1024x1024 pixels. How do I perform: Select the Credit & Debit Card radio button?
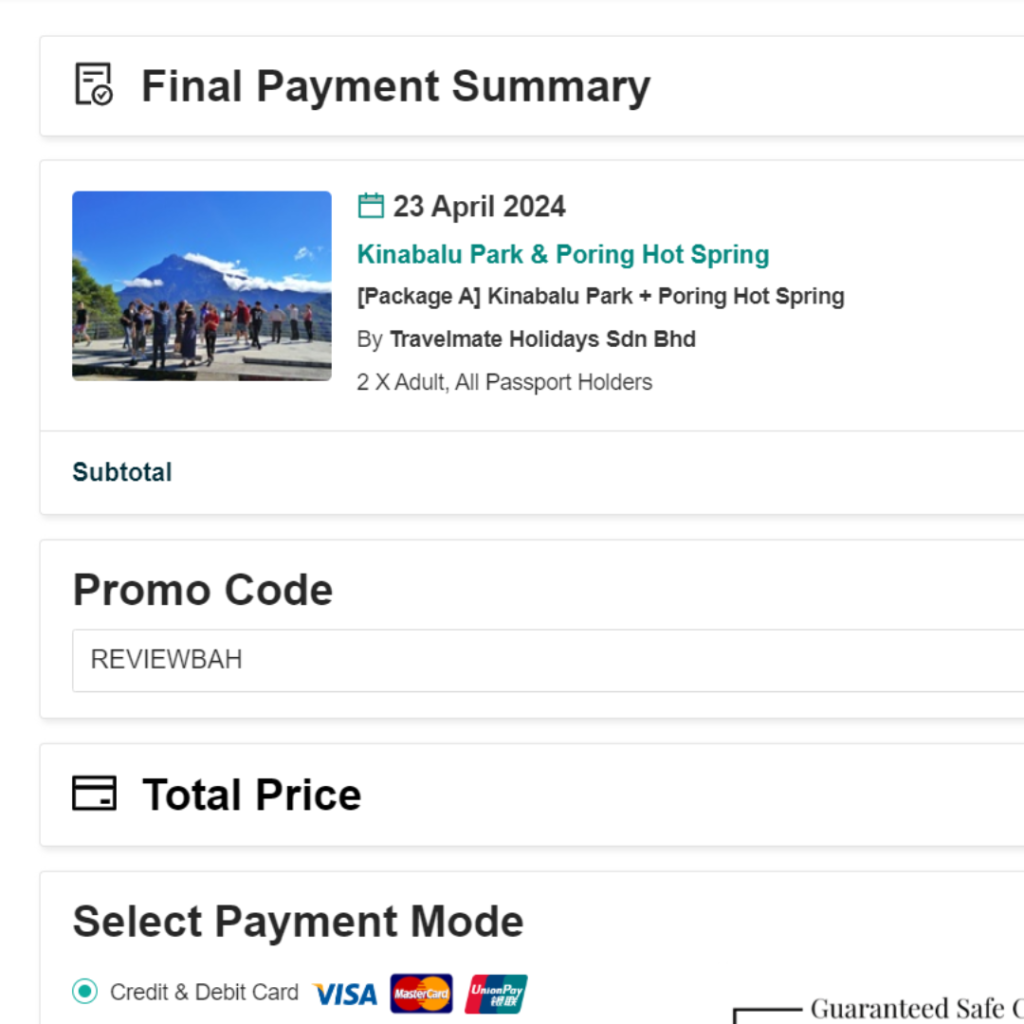point(85,992)
